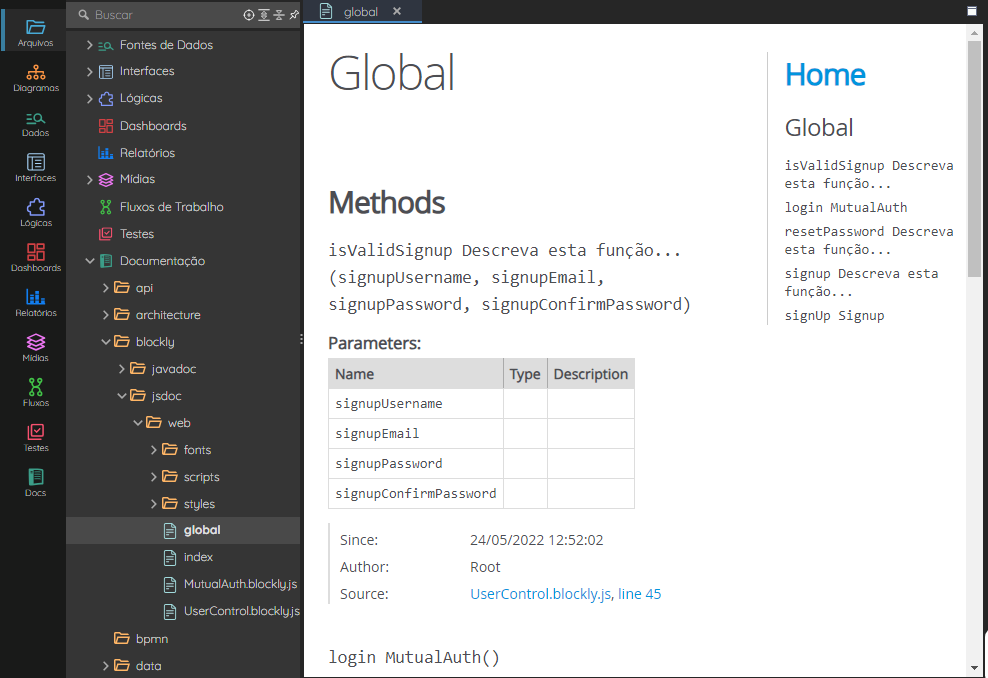Click the Documentação book icon in tree

click(106, 261)
